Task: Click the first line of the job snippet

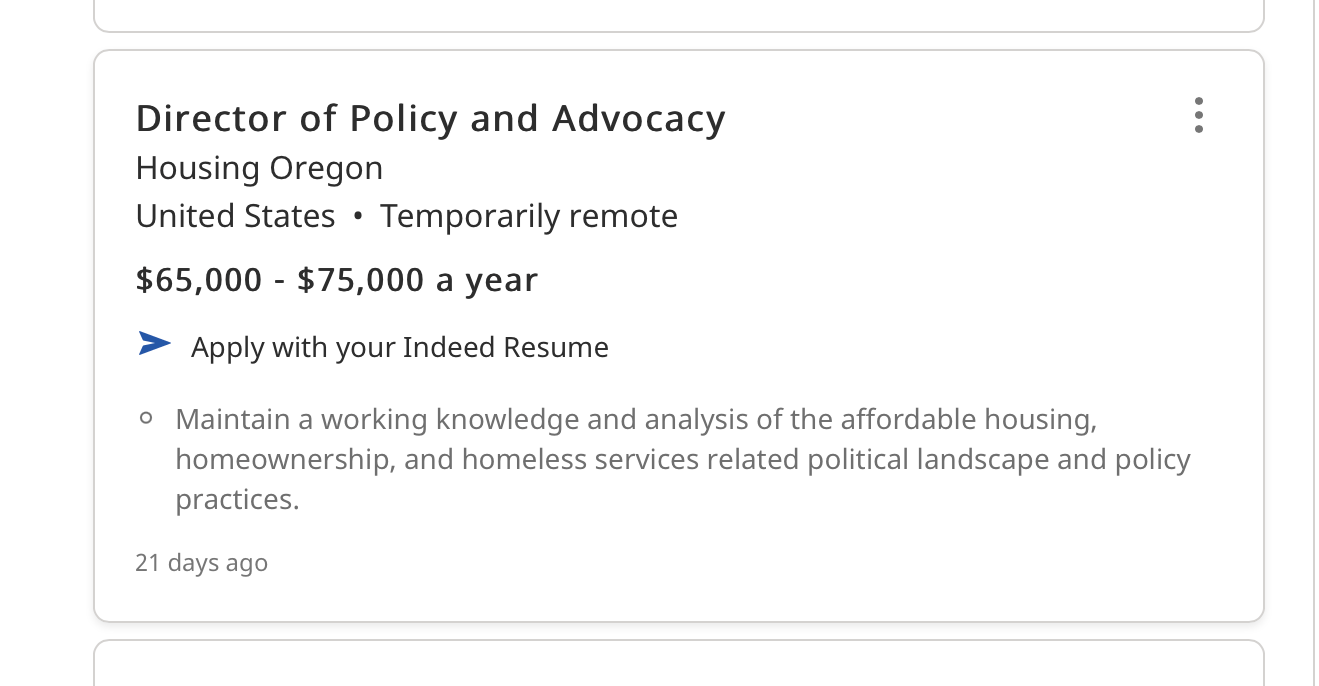Action: pos(636,419)
